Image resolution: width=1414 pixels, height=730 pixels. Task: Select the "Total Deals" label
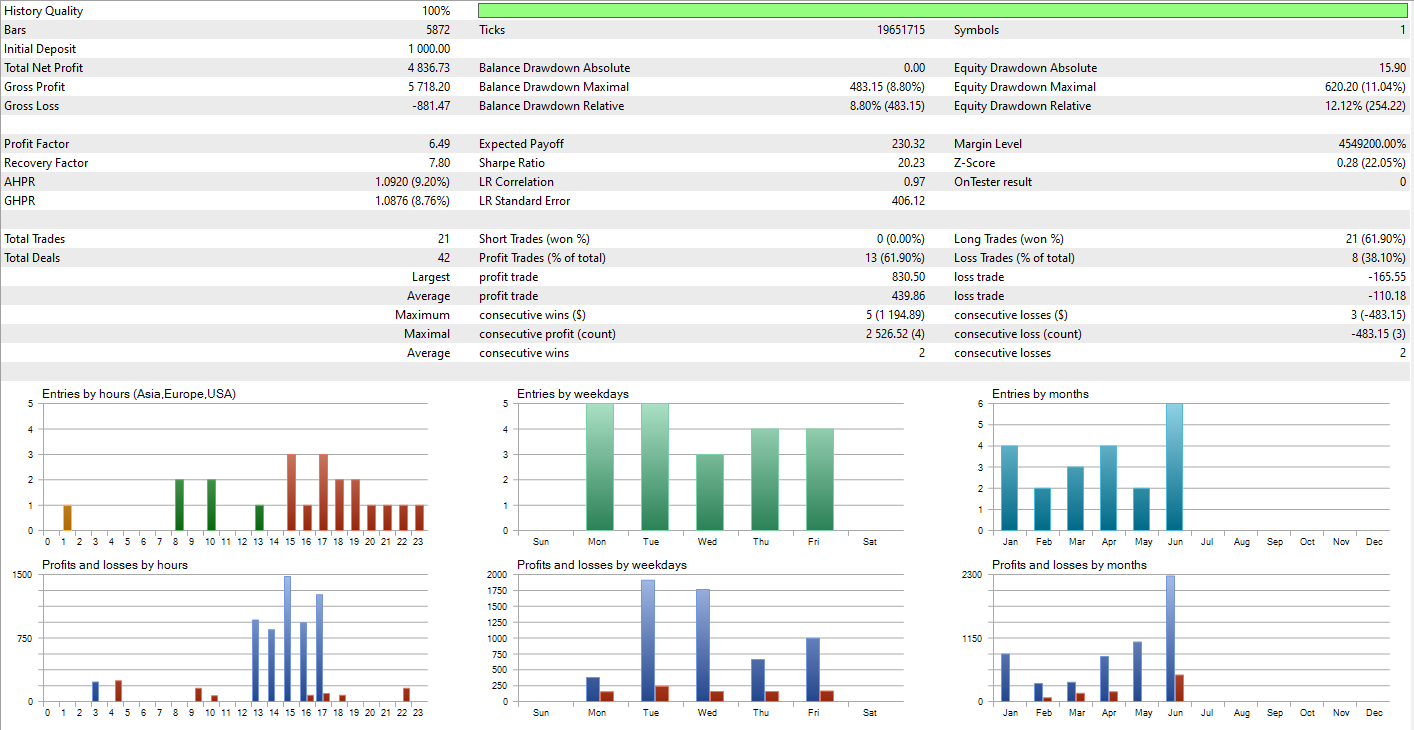point(32,258)
